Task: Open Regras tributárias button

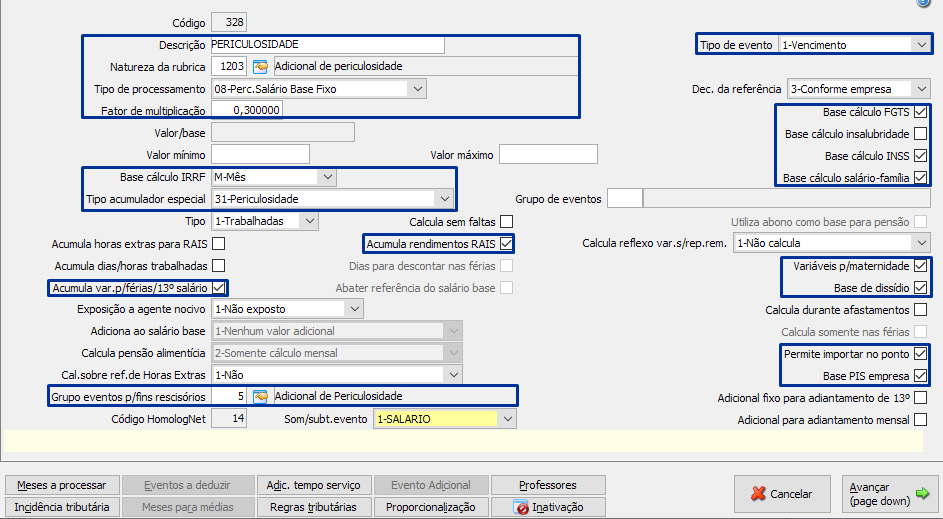Action: click(x=313, y=507)
